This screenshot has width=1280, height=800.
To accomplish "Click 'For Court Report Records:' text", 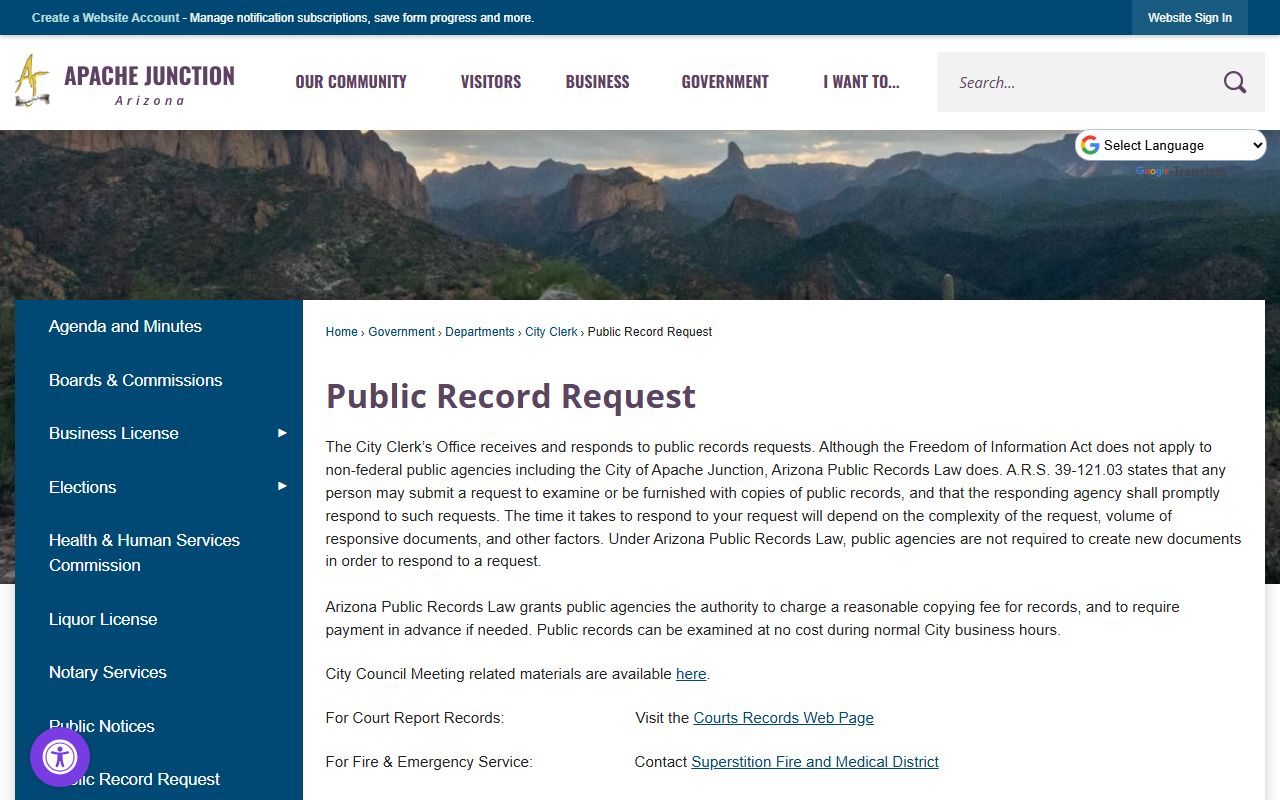I will pos(415,718).
